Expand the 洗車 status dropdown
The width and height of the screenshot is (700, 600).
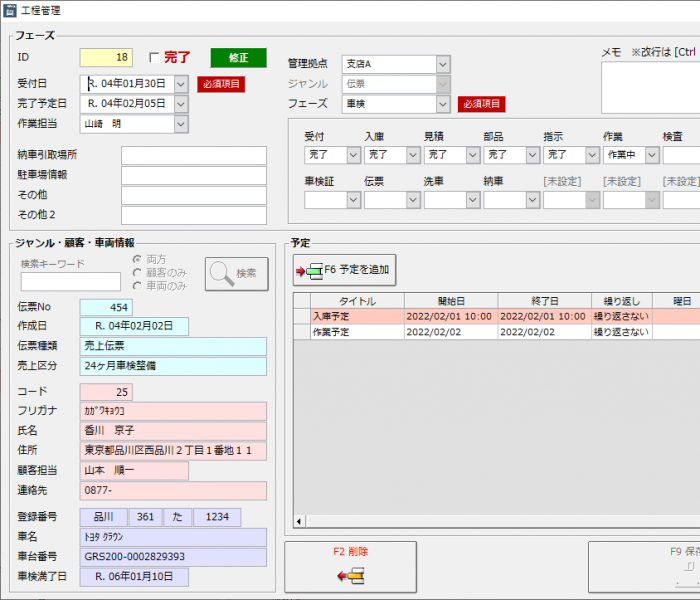pyautogui.click(x=473, y=200)
